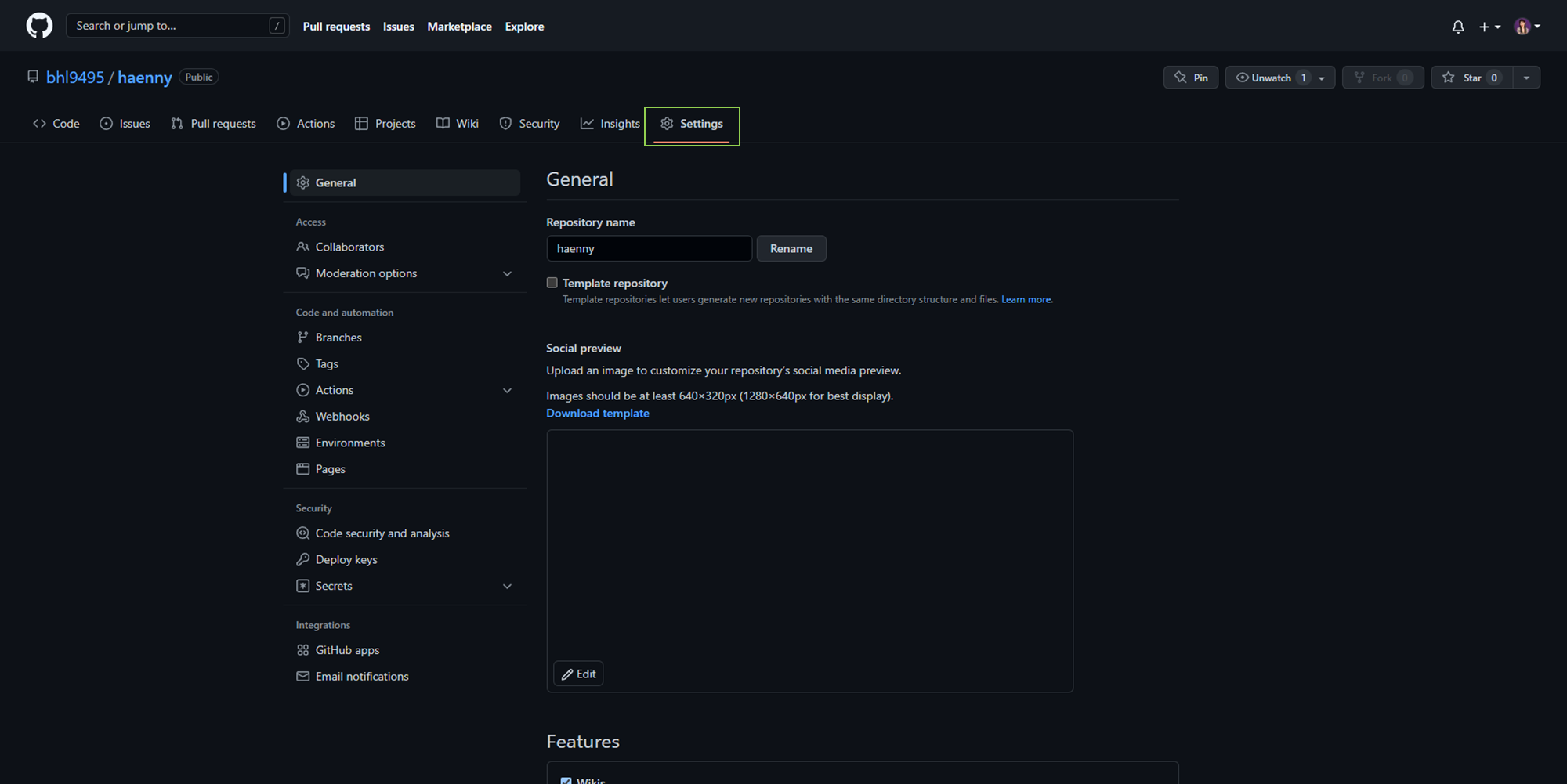
Task: Click the Download template link
Action: [x=598, y=413]
